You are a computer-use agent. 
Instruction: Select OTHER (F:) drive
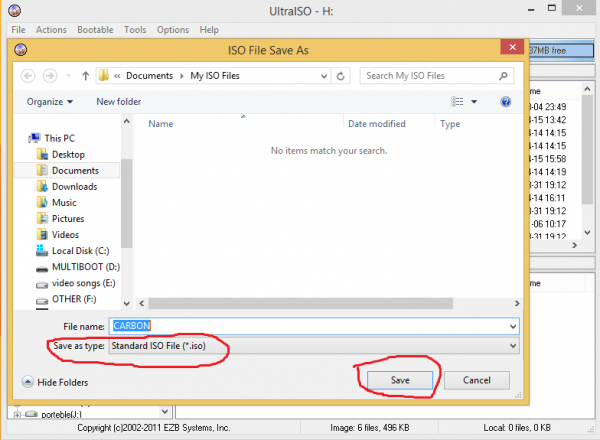[x=74, y=299]
